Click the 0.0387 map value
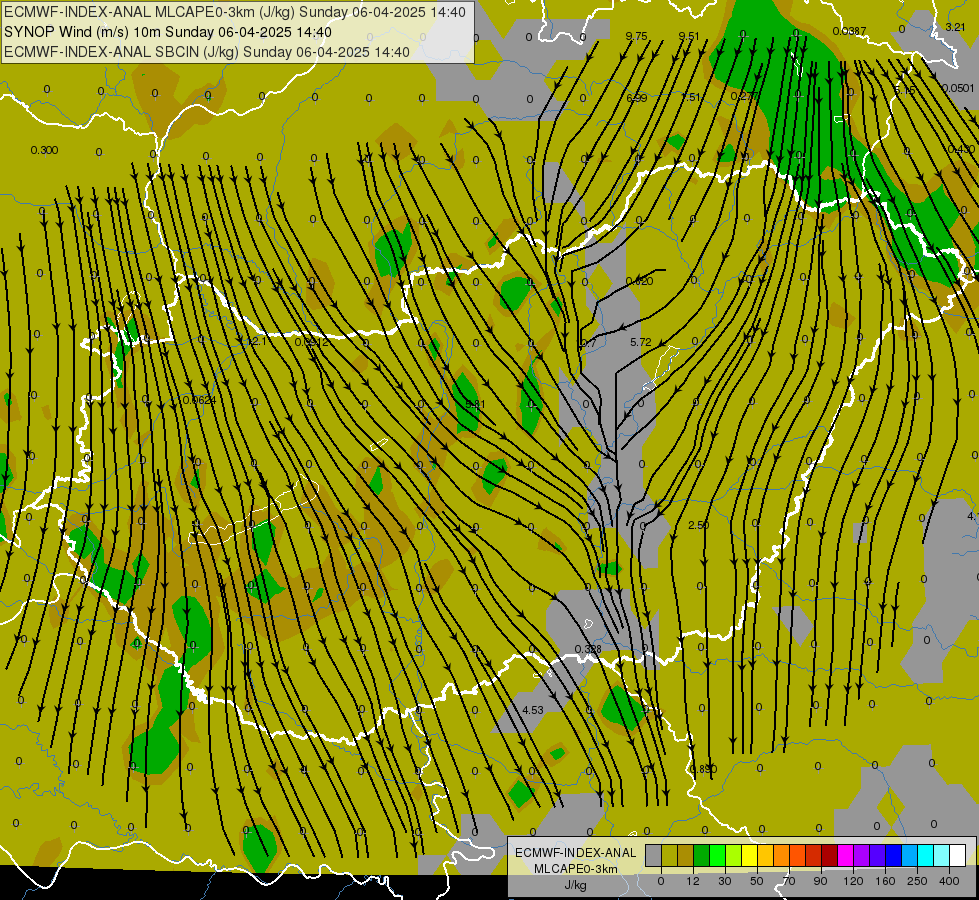Screen dimensions: 979x900 [x=849, y=31]
